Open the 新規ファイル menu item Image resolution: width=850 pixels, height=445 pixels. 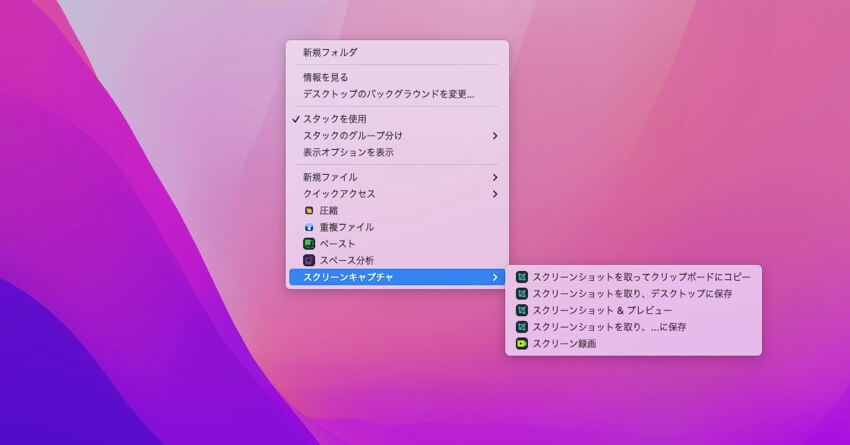click(397, 177)
